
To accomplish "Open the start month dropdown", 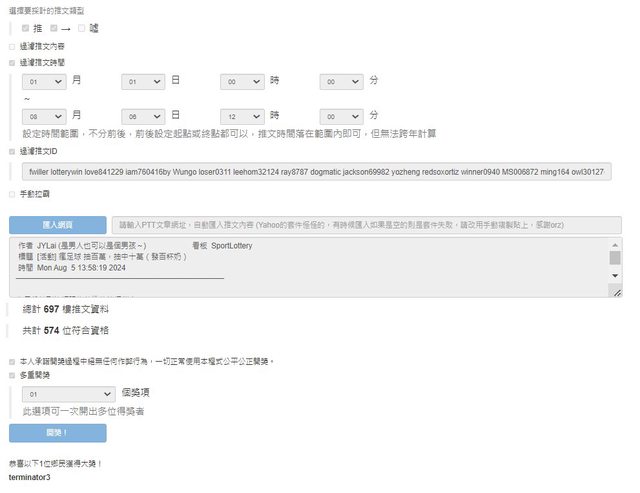I will [44, 81].
